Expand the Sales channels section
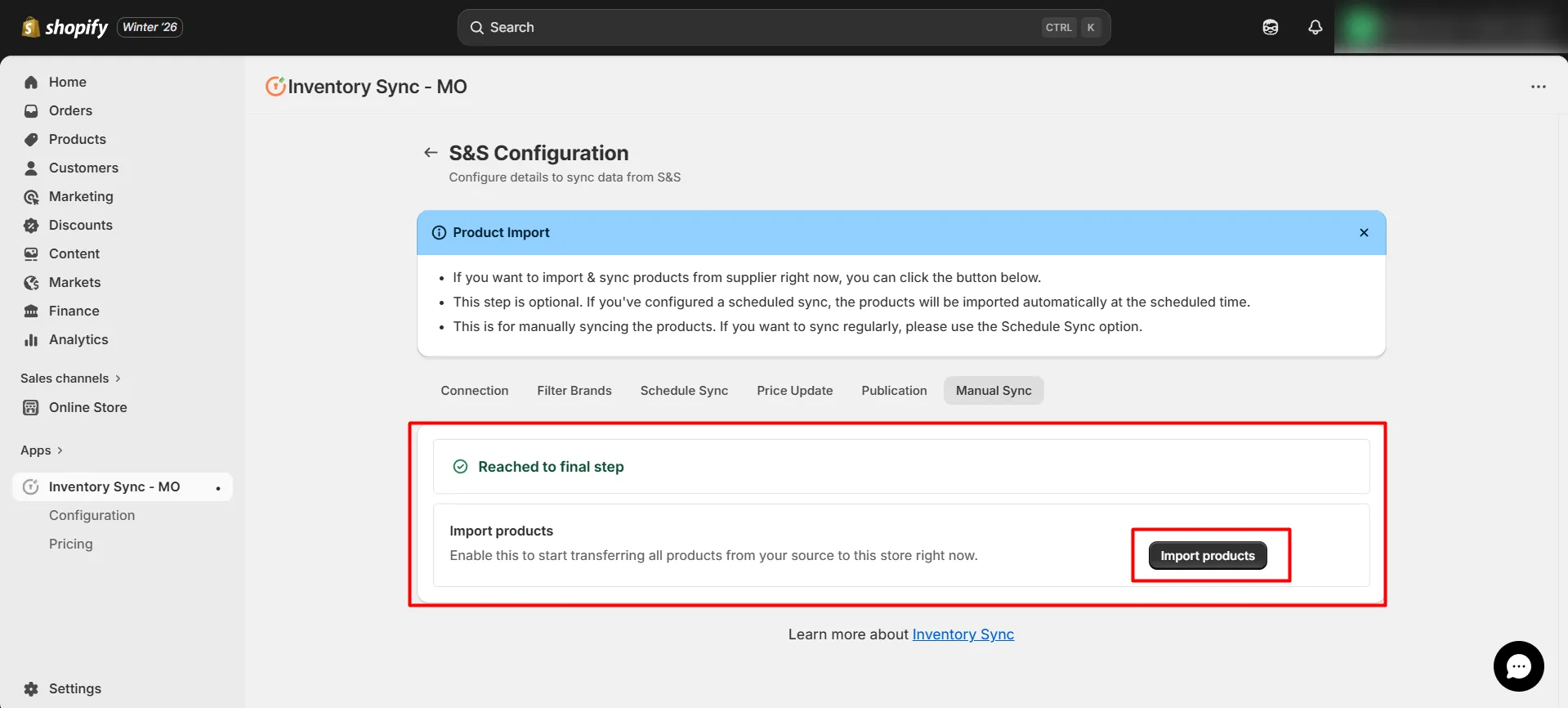Screen dimensions: 1568x708 pyautogui.click(x=70, y=378)
